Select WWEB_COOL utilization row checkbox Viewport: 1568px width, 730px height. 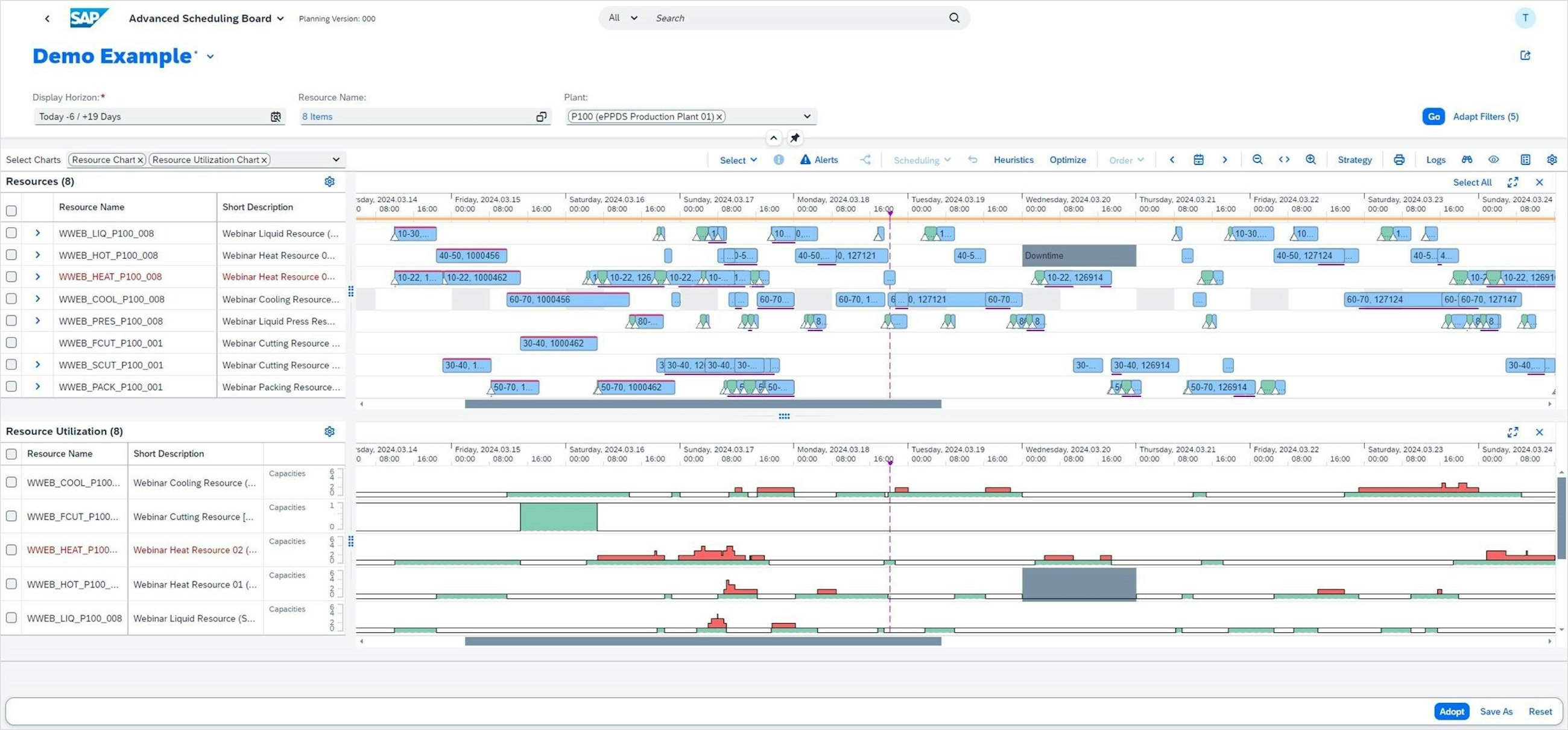[x=11, y=482]
